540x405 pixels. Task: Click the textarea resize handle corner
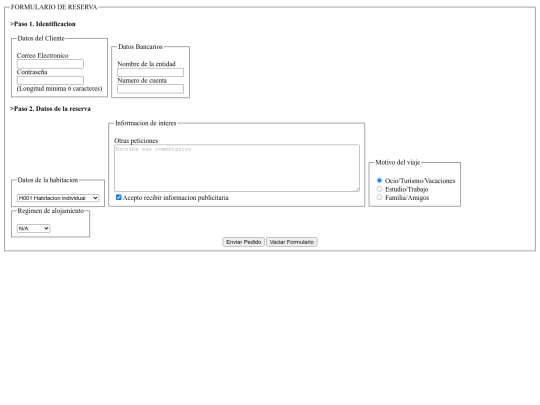[357, 189]
